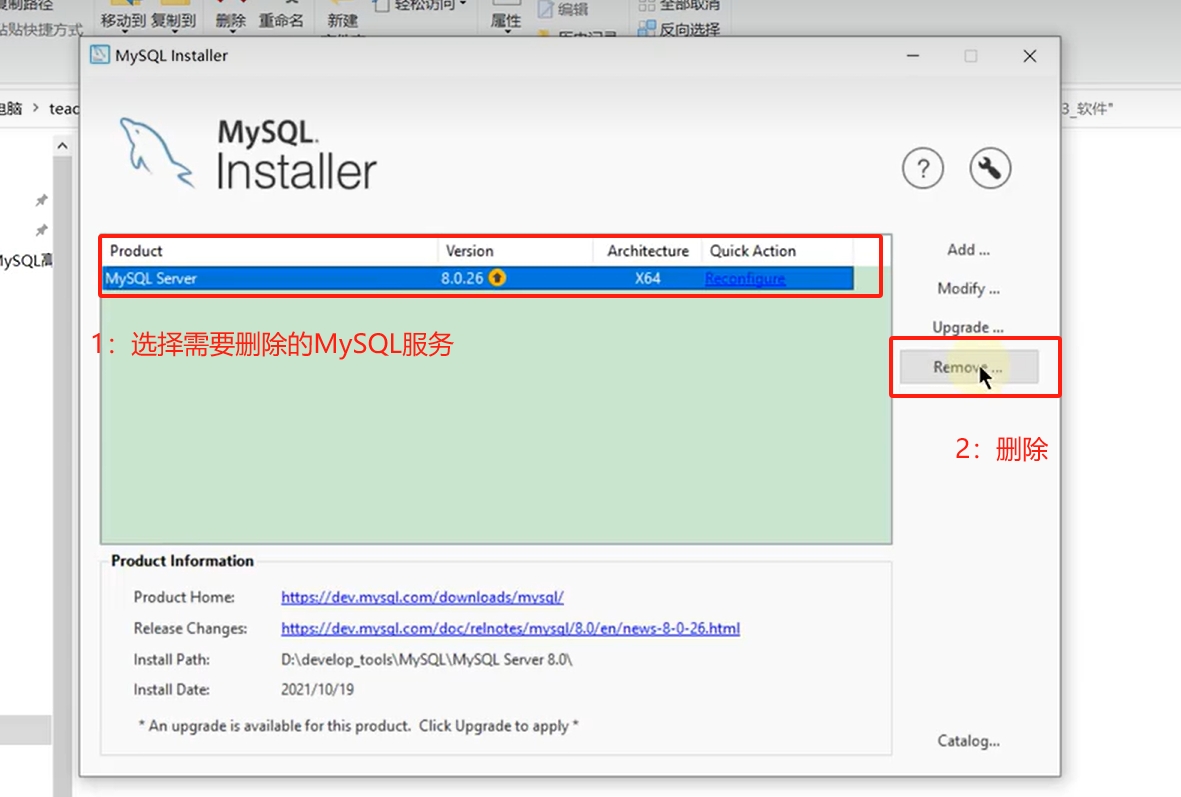This screenshot has height=797, width=1181.
Task: Click the Upgrade ... button
Action: click(x=969, y=328)
